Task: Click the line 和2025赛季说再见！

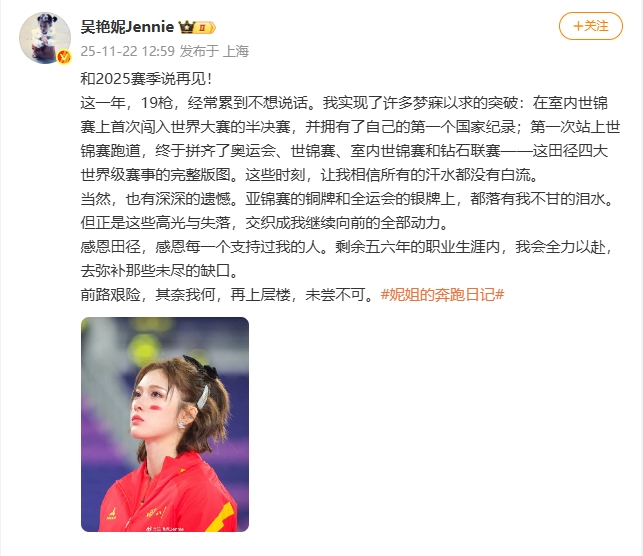Action: coord(146,78)
